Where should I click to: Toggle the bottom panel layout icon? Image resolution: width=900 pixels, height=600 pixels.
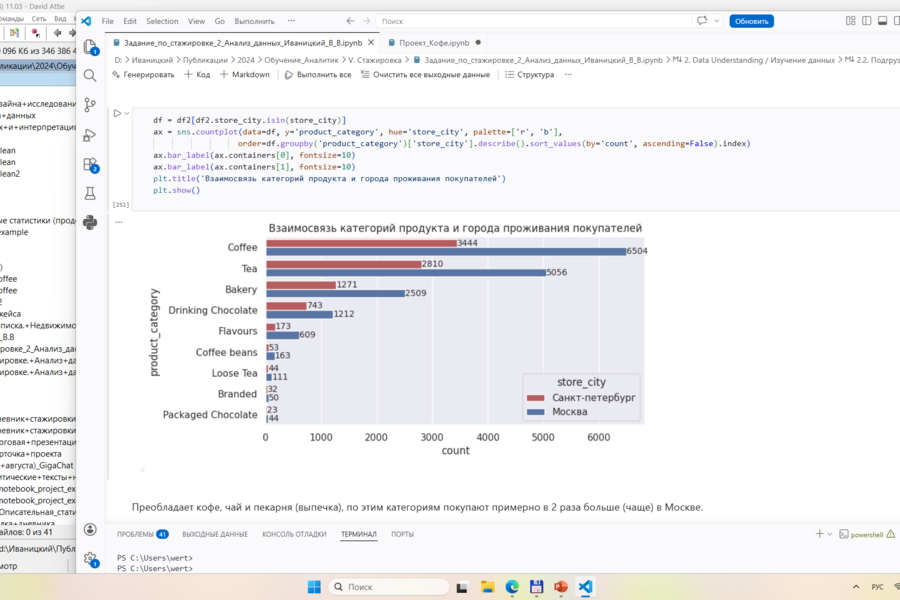click(882, 21)
